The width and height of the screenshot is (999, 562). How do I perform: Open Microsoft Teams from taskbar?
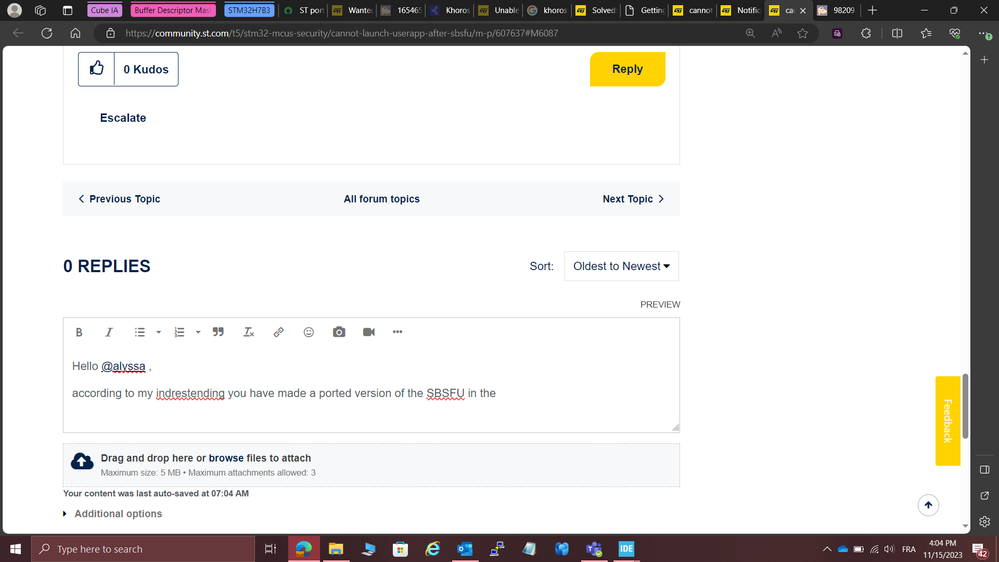594,549
